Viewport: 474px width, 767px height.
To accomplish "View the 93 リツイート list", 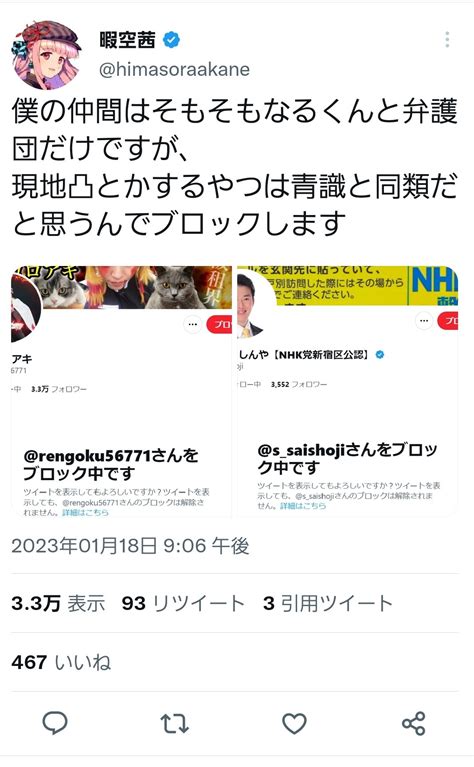I will click(183, 603).
